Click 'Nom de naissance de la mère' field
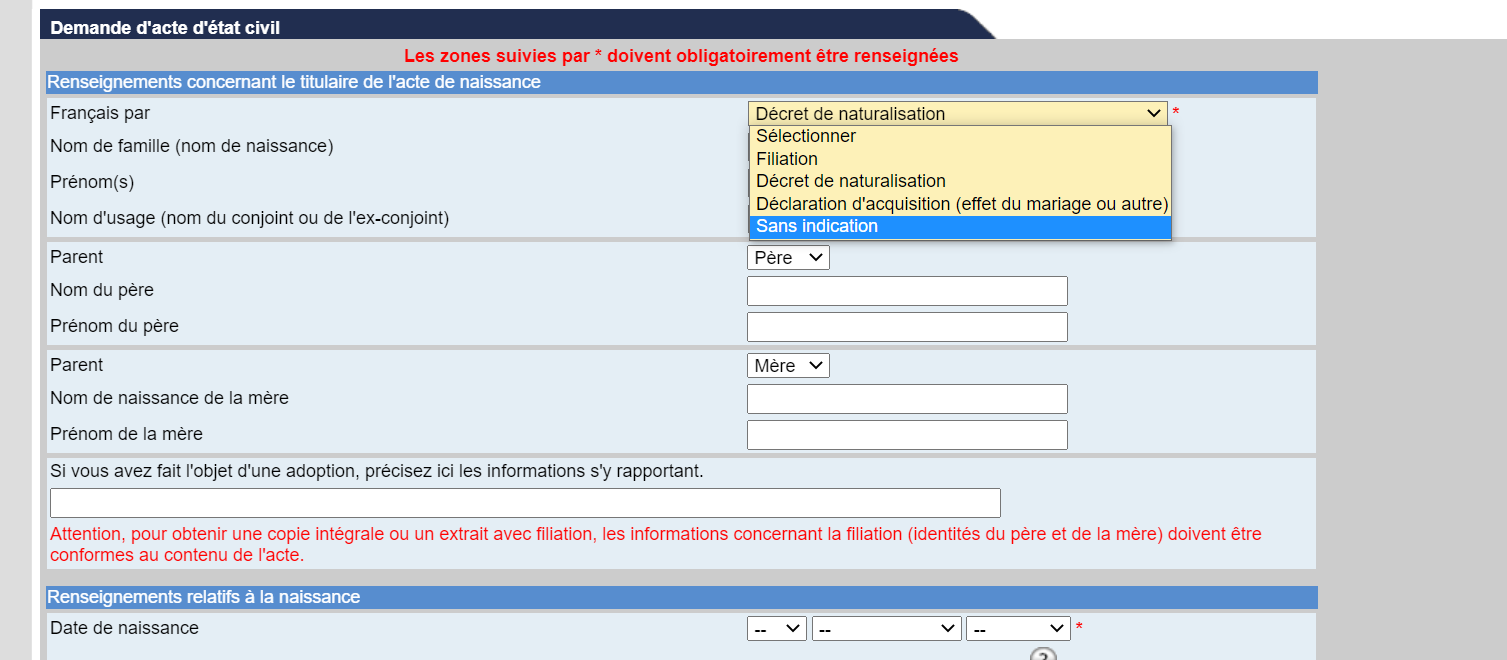Viewport: 1507px width, 660px height. point(907,399)
